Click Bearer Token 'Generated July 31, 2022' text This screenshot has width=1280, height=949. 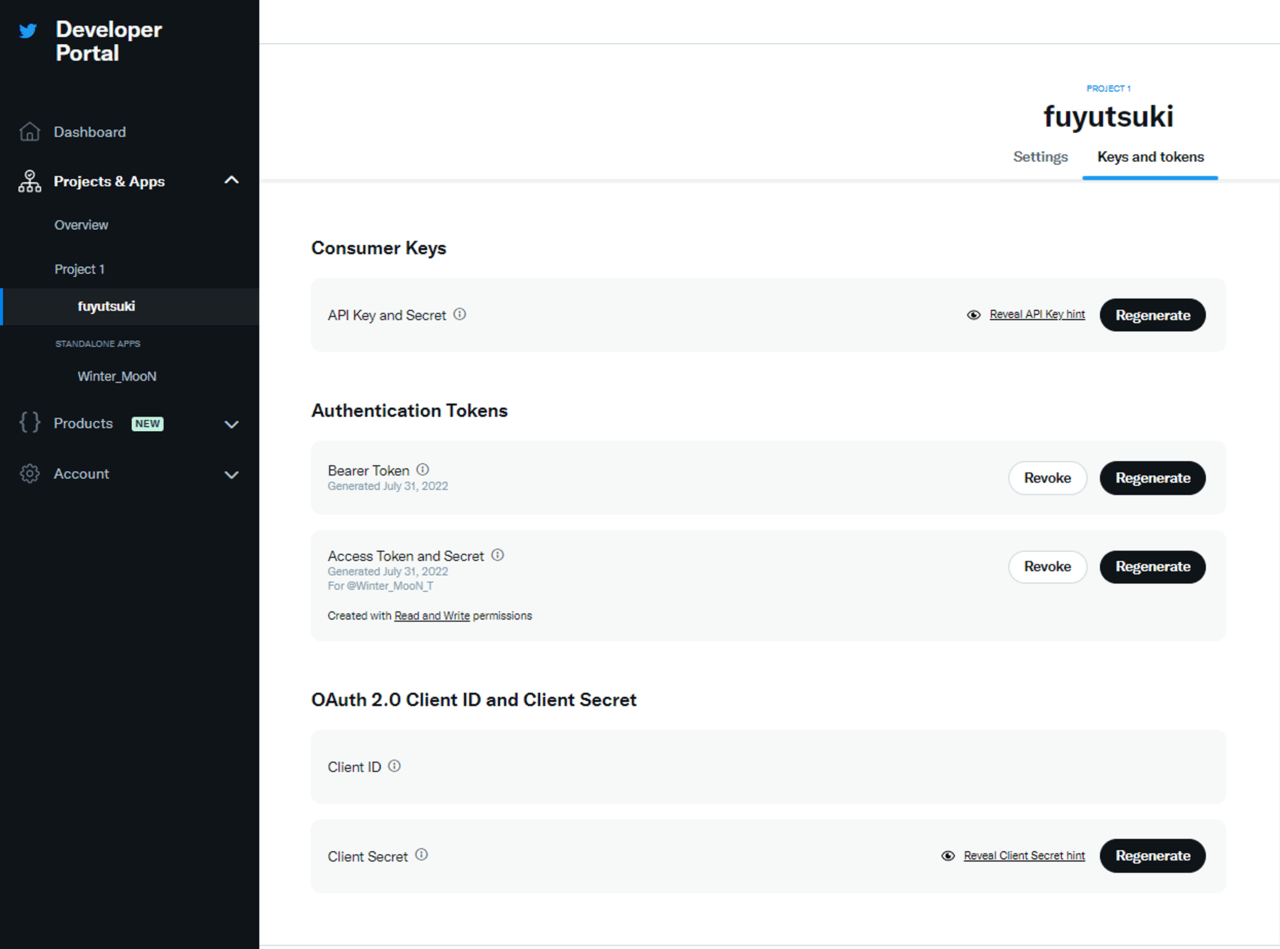tap(388, 486)
